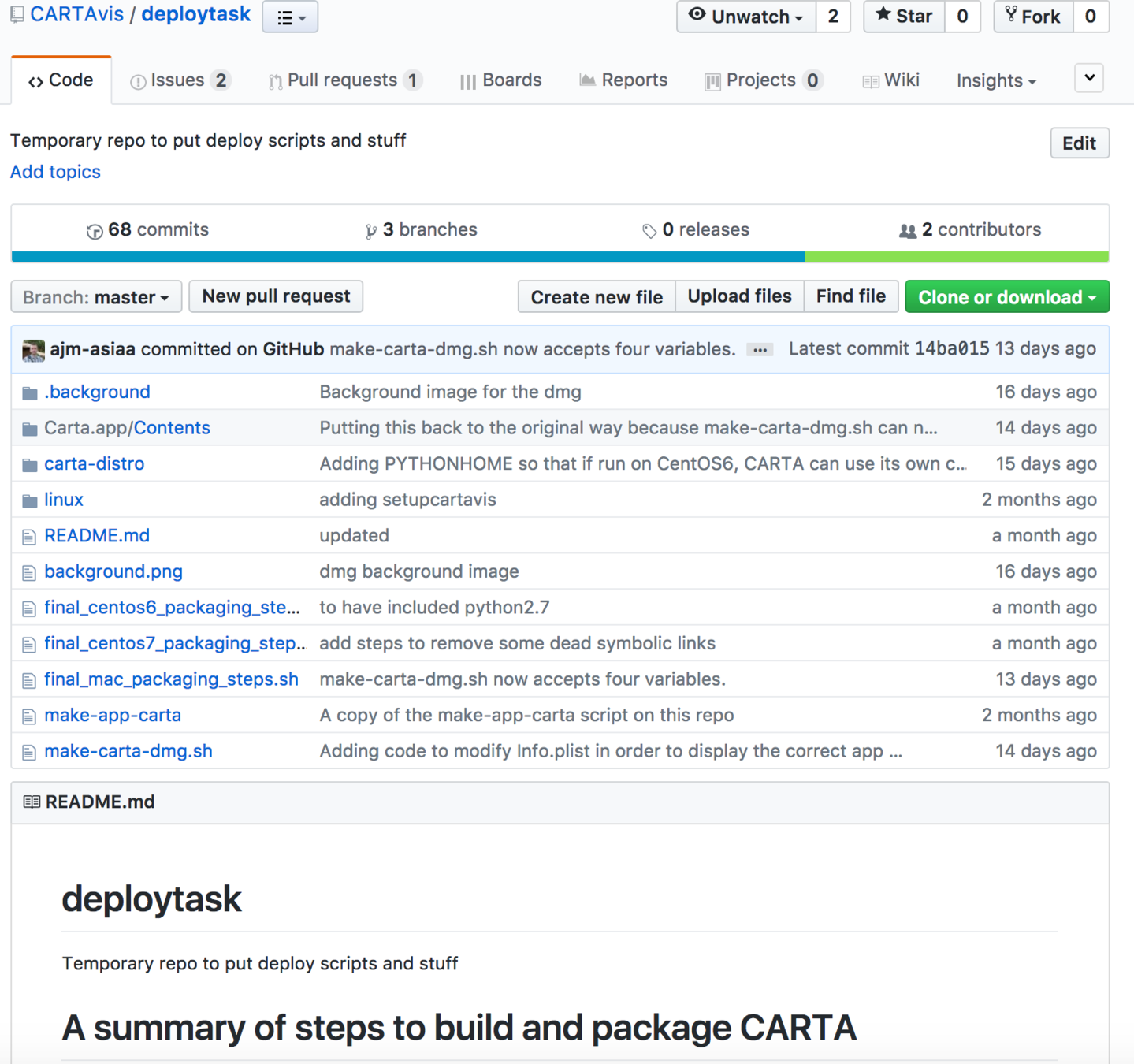The image size is (1134, 1064).
Task: Open the latest commit 14ba015
Action: pos(951,349)
